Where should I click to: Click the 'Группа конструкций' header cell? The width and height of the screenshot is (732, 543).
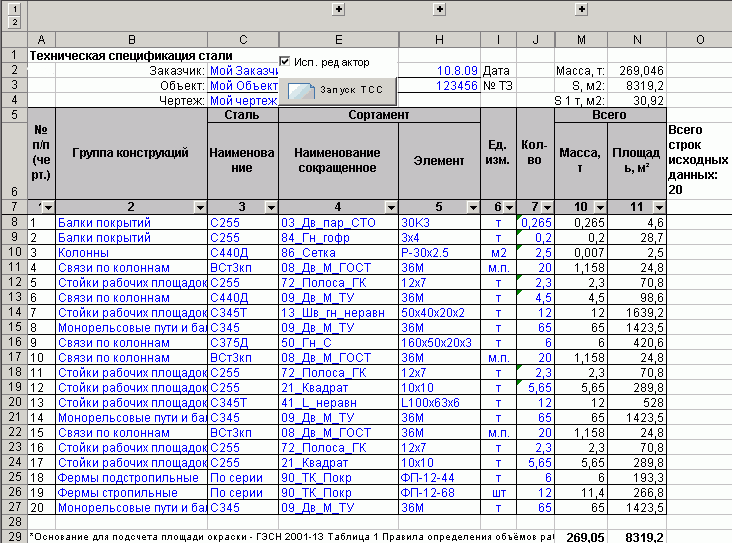pos(131,153)
